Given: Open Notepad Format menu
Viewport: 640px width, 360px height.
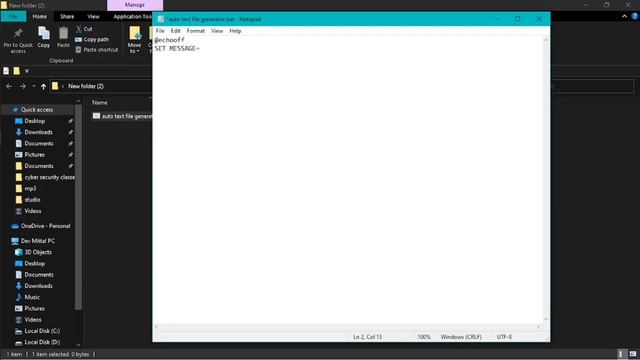Looking at the screenshot, I should coord(196,31).
